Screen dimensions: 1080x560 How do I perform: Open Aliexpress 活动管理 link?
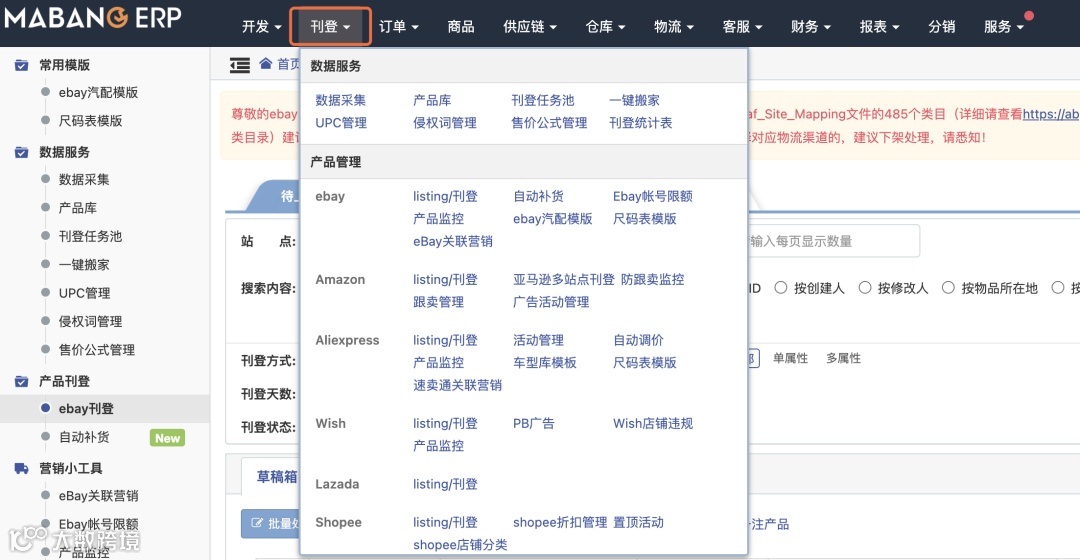[539, 340]
